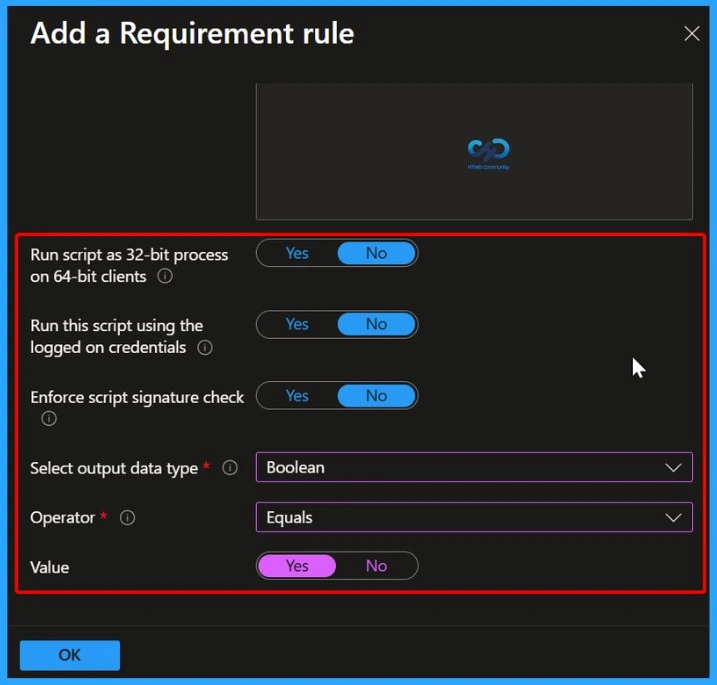The height and width of the screenshot is (685, 717).
Task: Click the 'Select output data type' label
Action: 114,468
